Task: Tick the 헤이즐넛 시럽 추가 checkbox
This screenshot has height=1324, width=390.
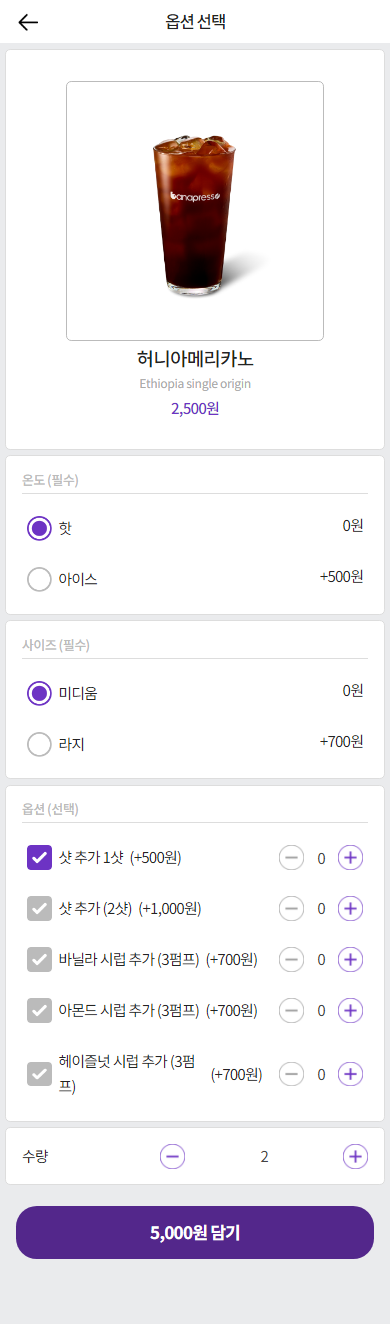Action: click(x=39, y=1074)
